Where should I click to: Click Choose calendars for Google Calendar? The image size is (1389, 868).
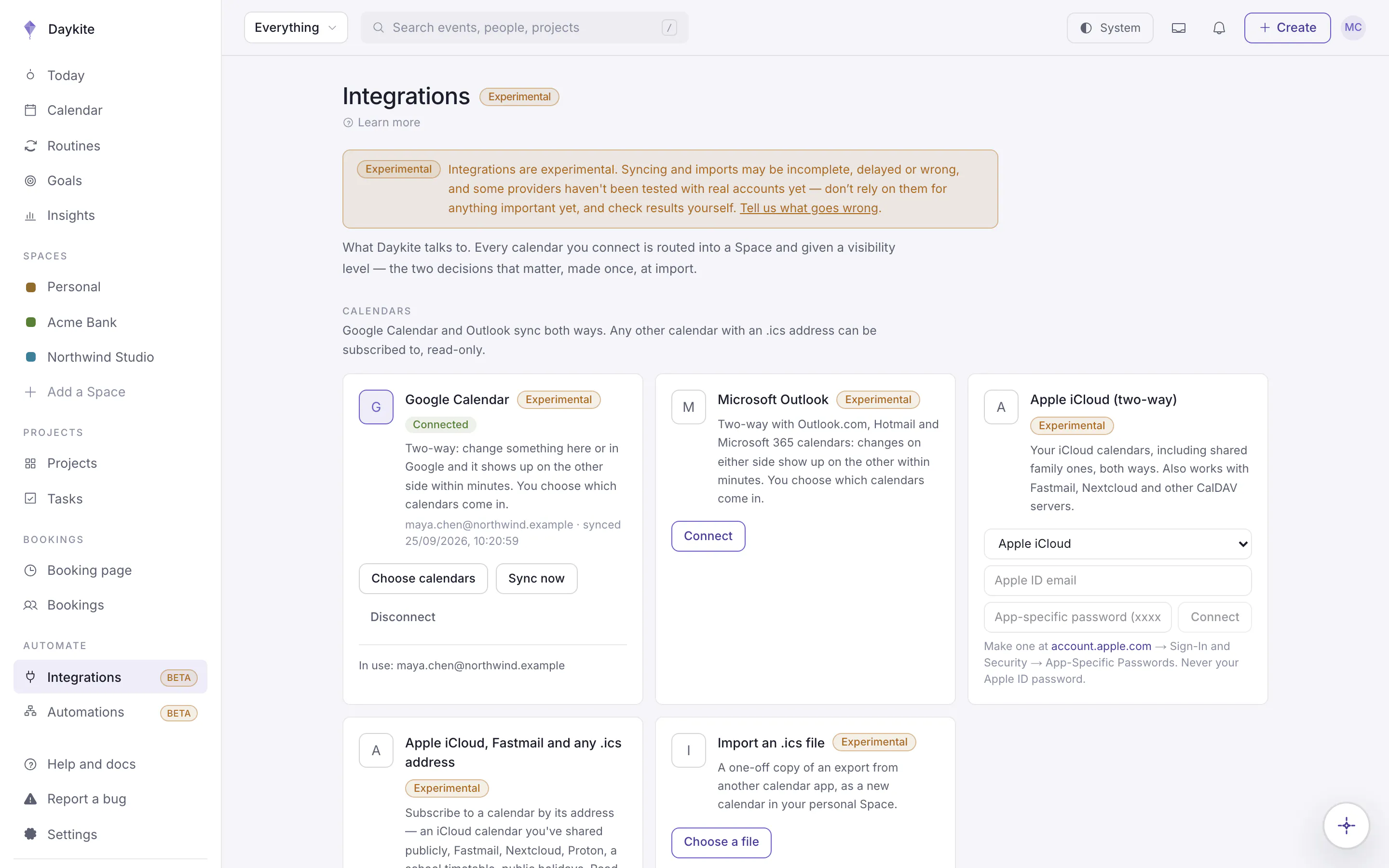coord(423,578)
